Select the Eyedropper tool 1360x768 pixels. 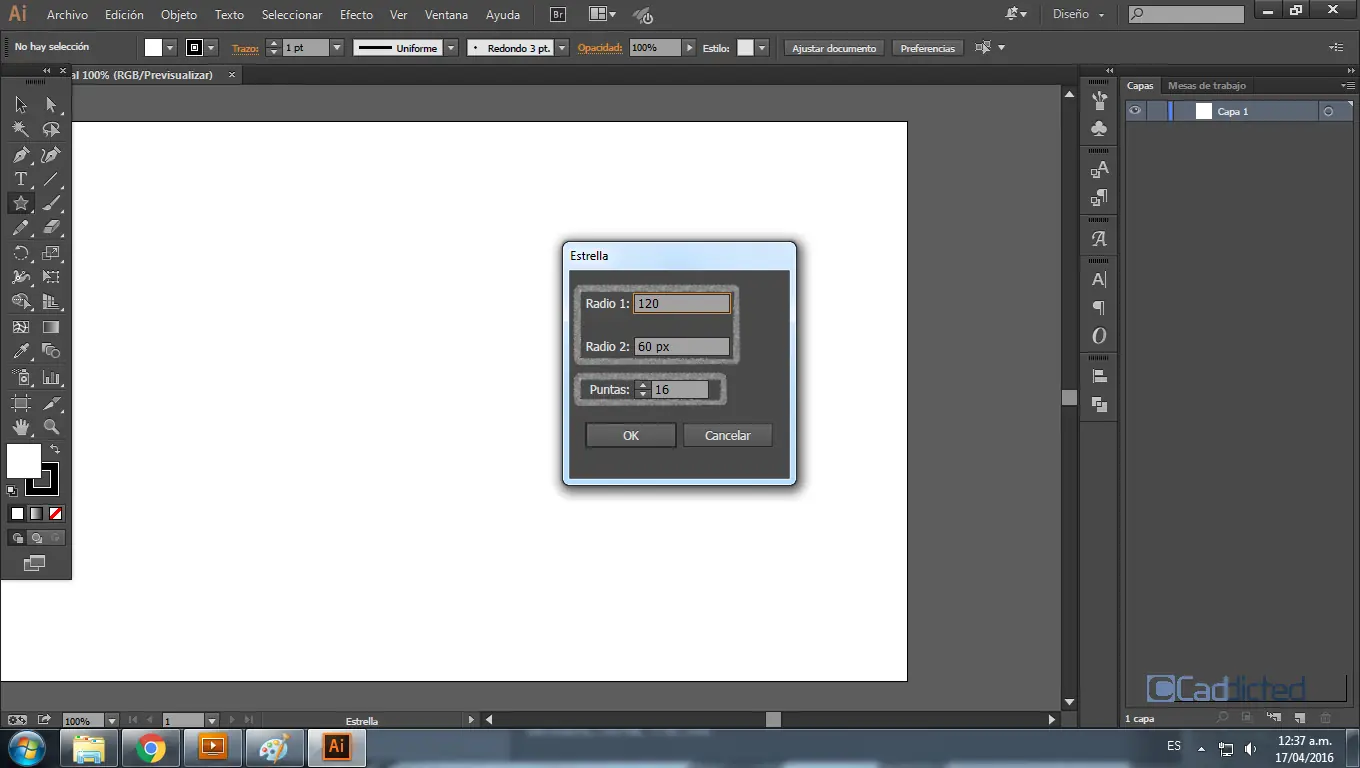click(21, 352)
